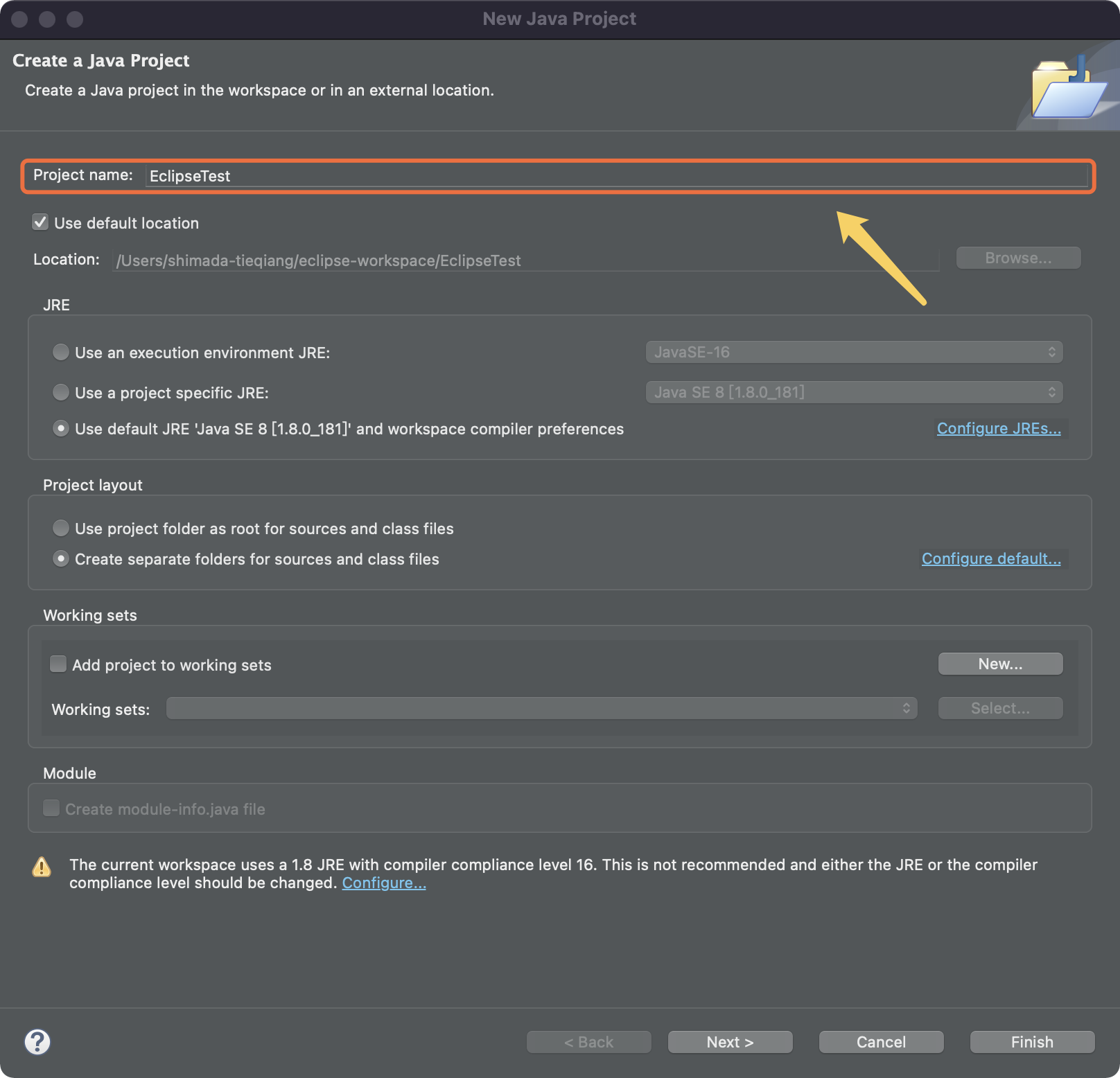The width and height of the screenshot is (1120, 1078).
Task: Click the New... working set button
Action: [x=1000, y=664]
